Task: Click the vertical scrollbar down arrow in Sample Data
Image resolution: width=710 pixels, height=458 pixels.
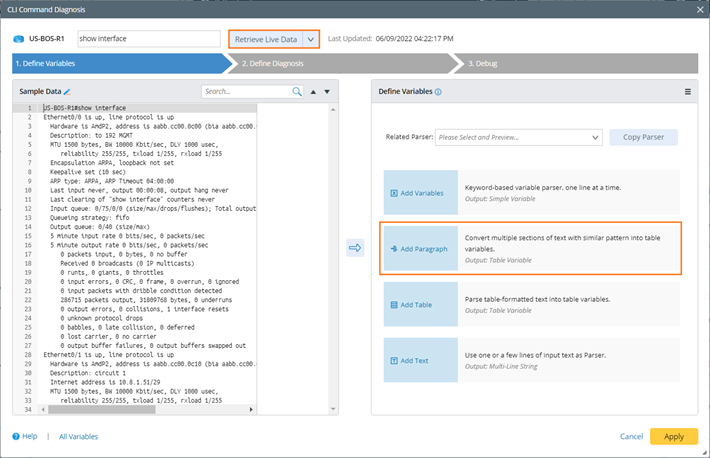Action: 333,409
